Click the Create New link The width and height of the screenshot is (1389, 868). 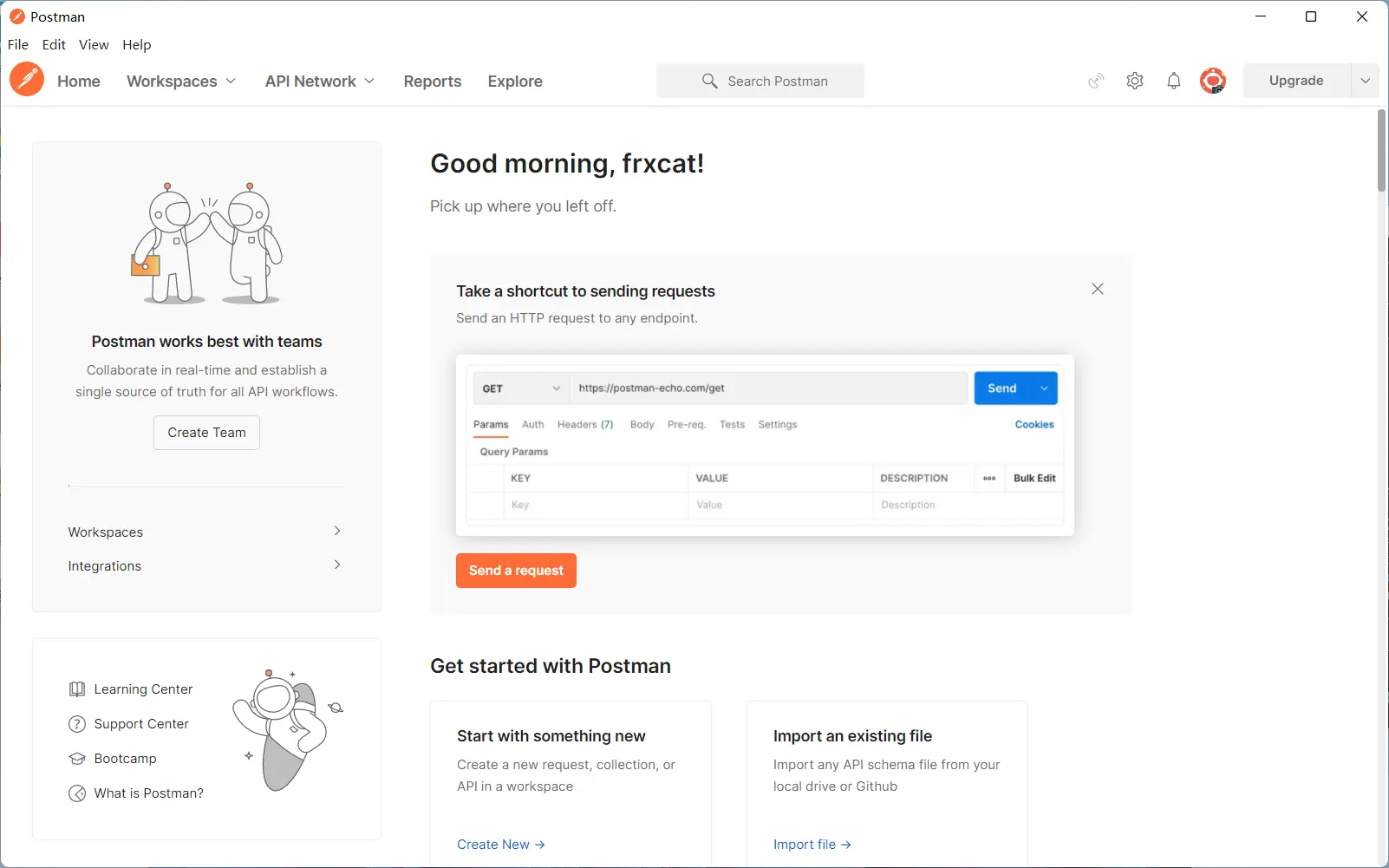click(x=501, y=845)
